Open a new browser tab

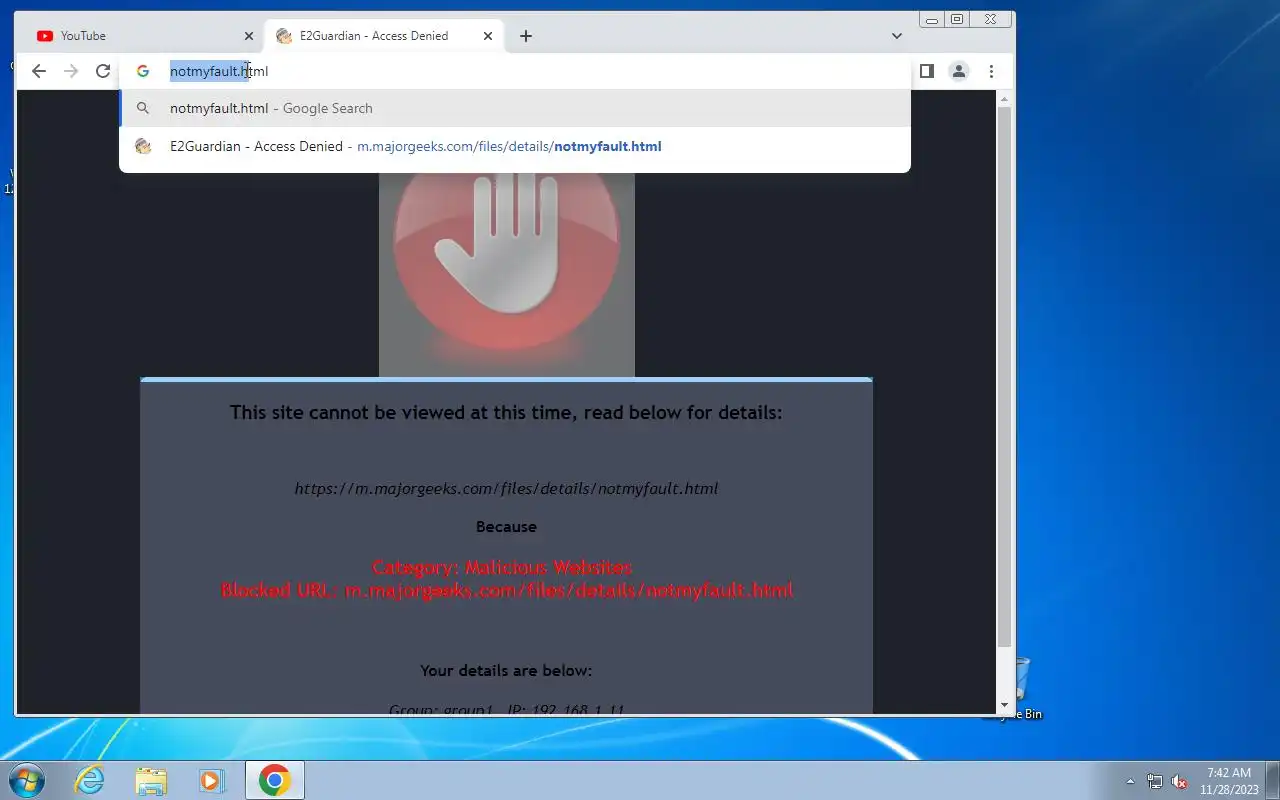(526, 36)
